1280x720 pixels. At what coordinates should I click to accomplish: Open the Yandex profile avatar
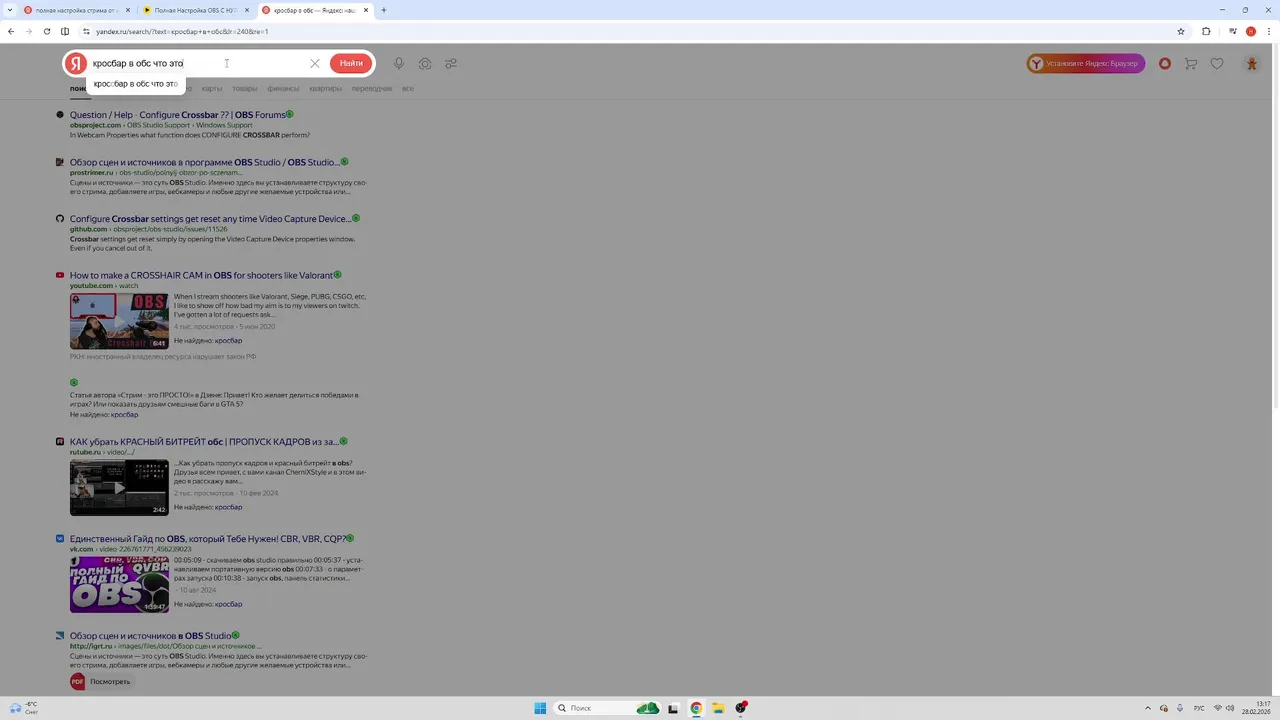1251,63
